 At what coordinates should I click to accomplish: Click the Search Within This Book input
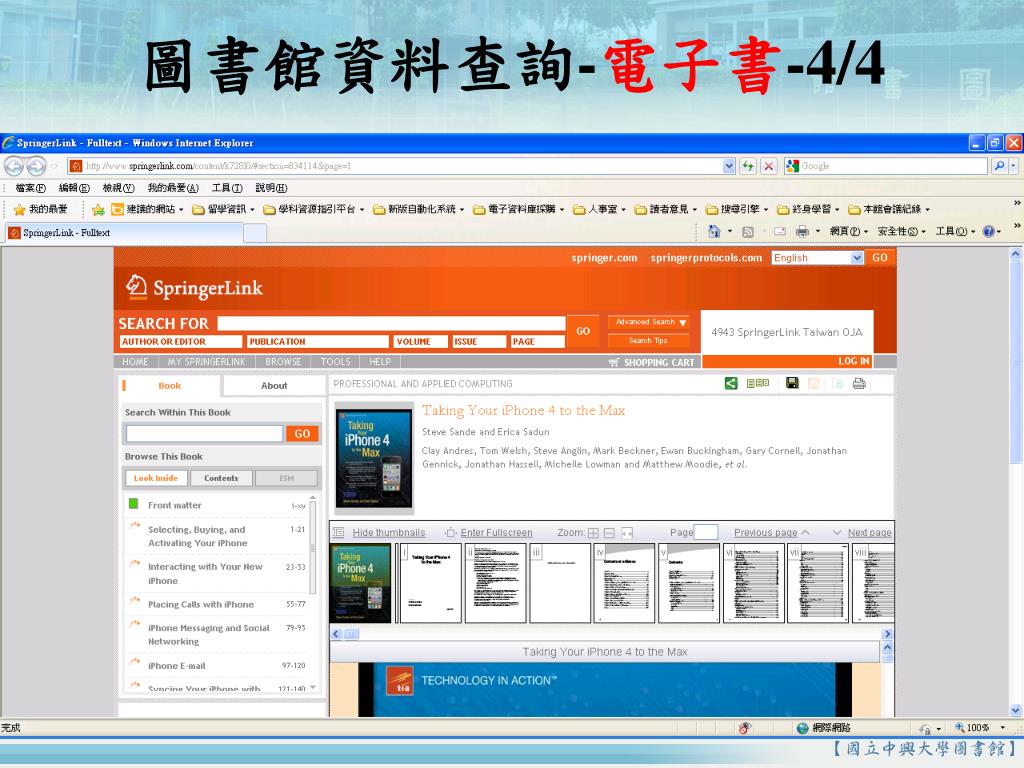click(204, 434)
